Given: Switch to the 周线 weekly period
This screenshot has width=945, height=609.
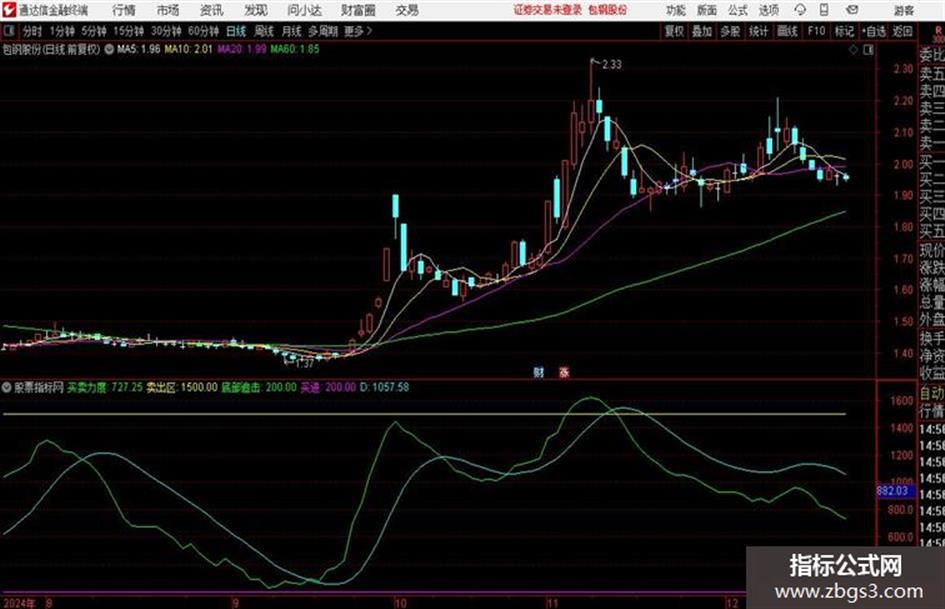Looking at the screenshot, I should click(264, 31).
